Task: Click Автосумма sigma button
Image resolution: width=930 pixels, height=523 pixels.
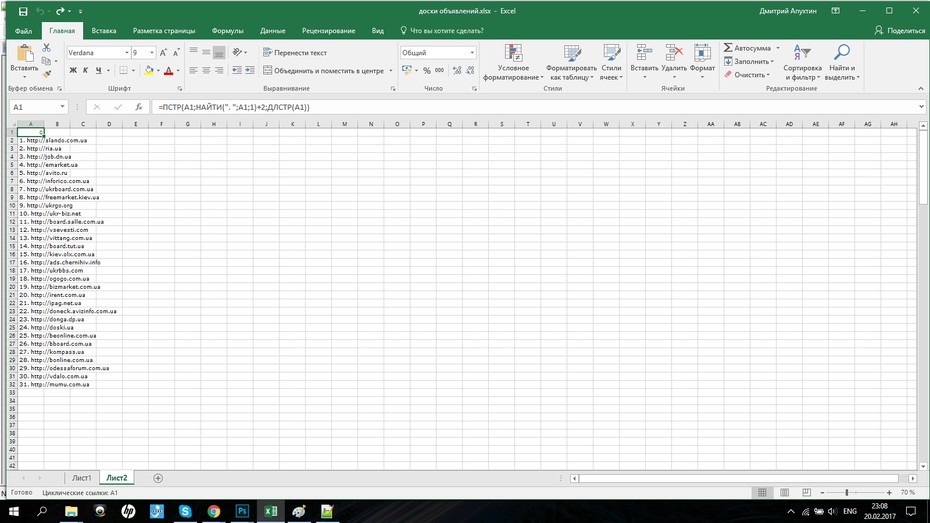Action: (x=746, y=48)
